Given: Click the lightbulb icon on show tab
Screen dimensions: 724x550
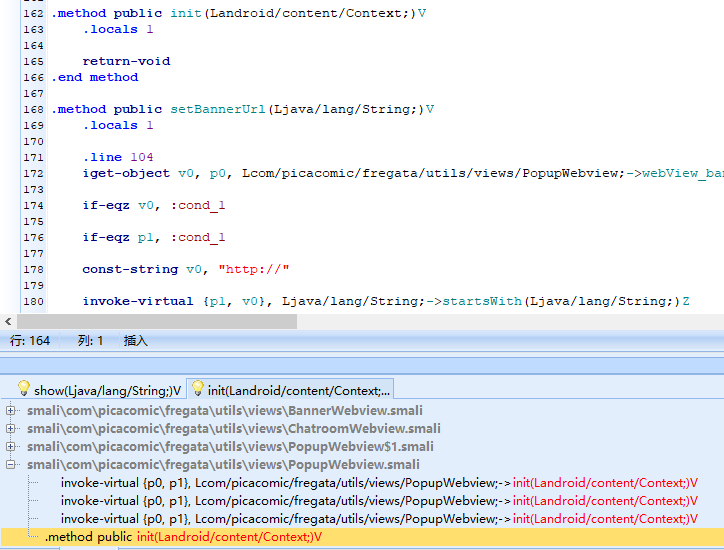Looking at the screenshot, I should tap(24, 388).
